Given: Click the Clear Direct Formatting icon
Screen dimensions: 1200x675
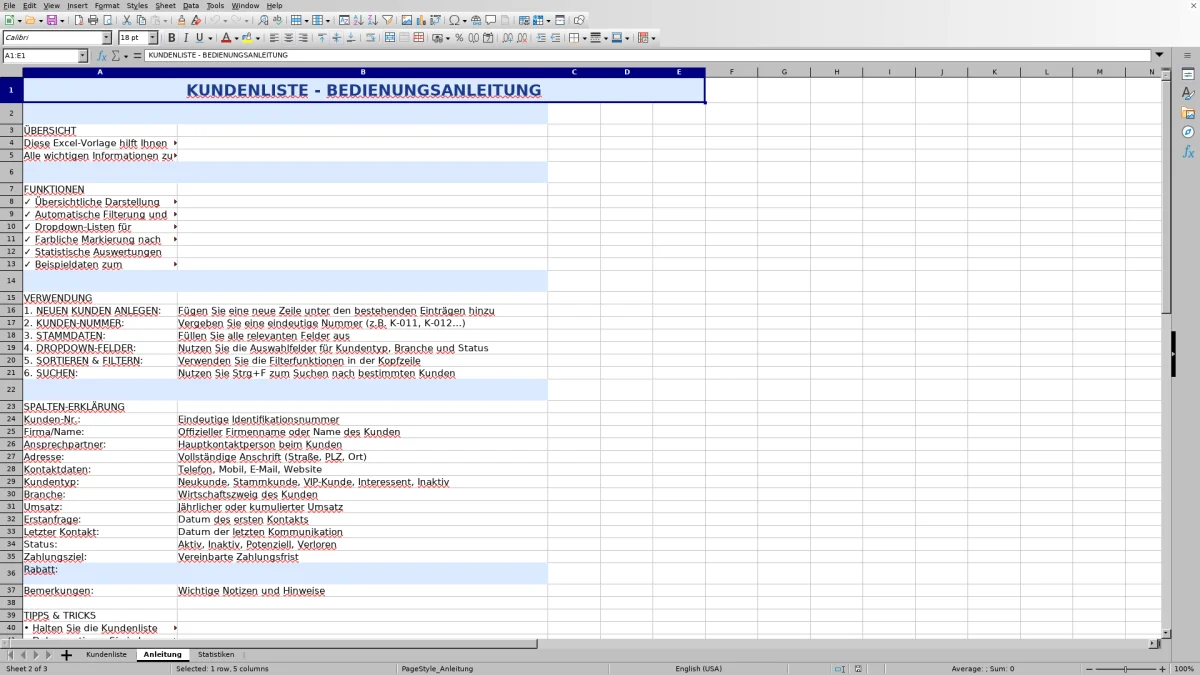Looking at the screenshot, I should [196, 20].
